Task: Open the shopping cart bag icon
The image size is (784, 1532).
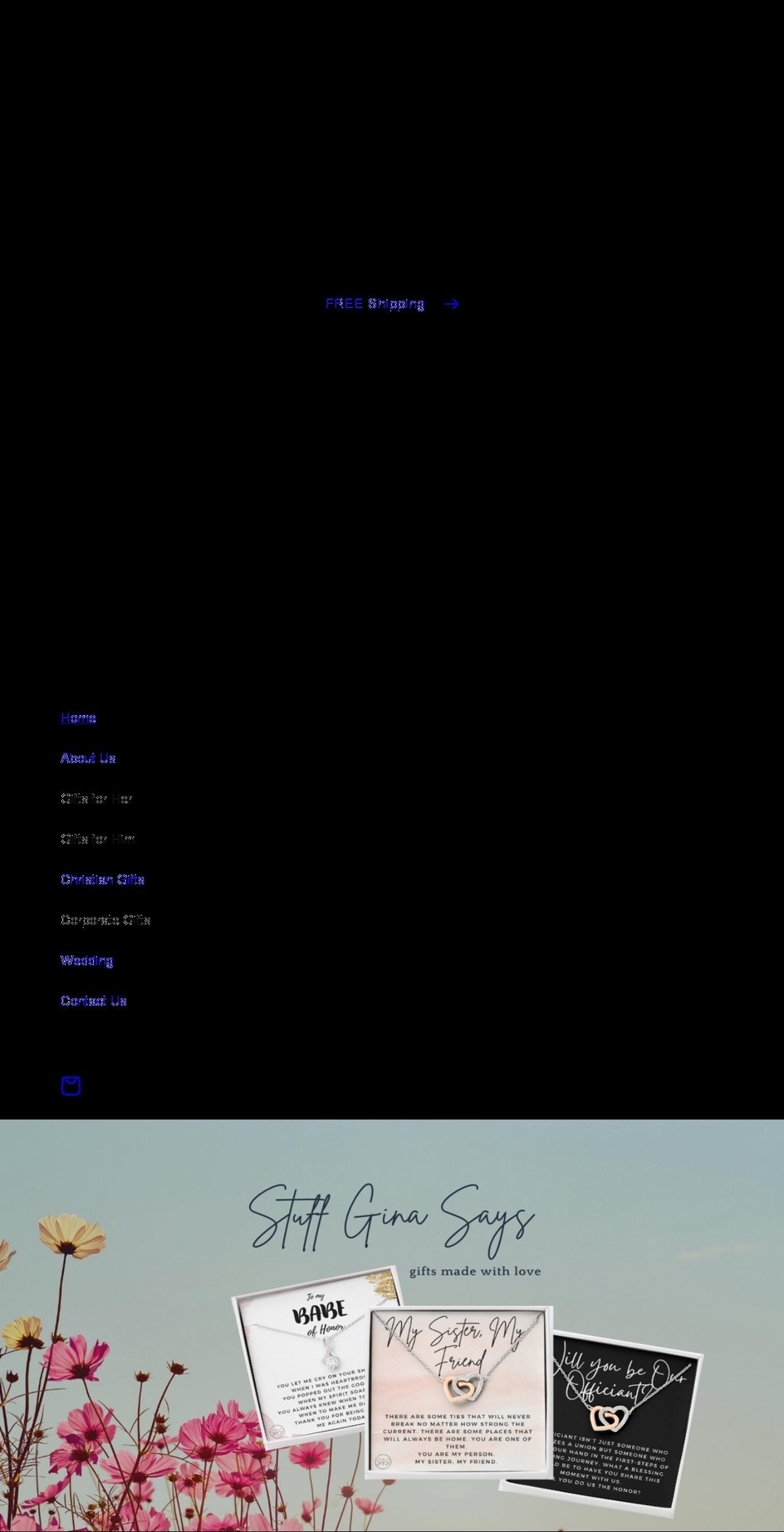Action: pos(71,1085)
